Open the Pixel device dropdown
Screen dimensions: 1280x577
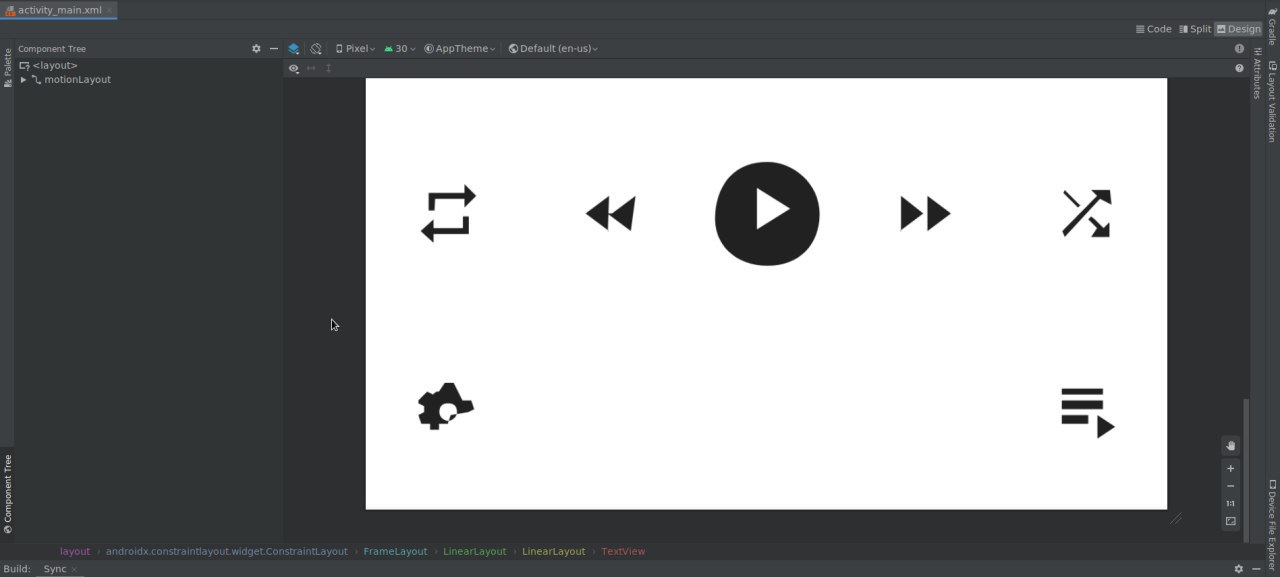[355, 48]
